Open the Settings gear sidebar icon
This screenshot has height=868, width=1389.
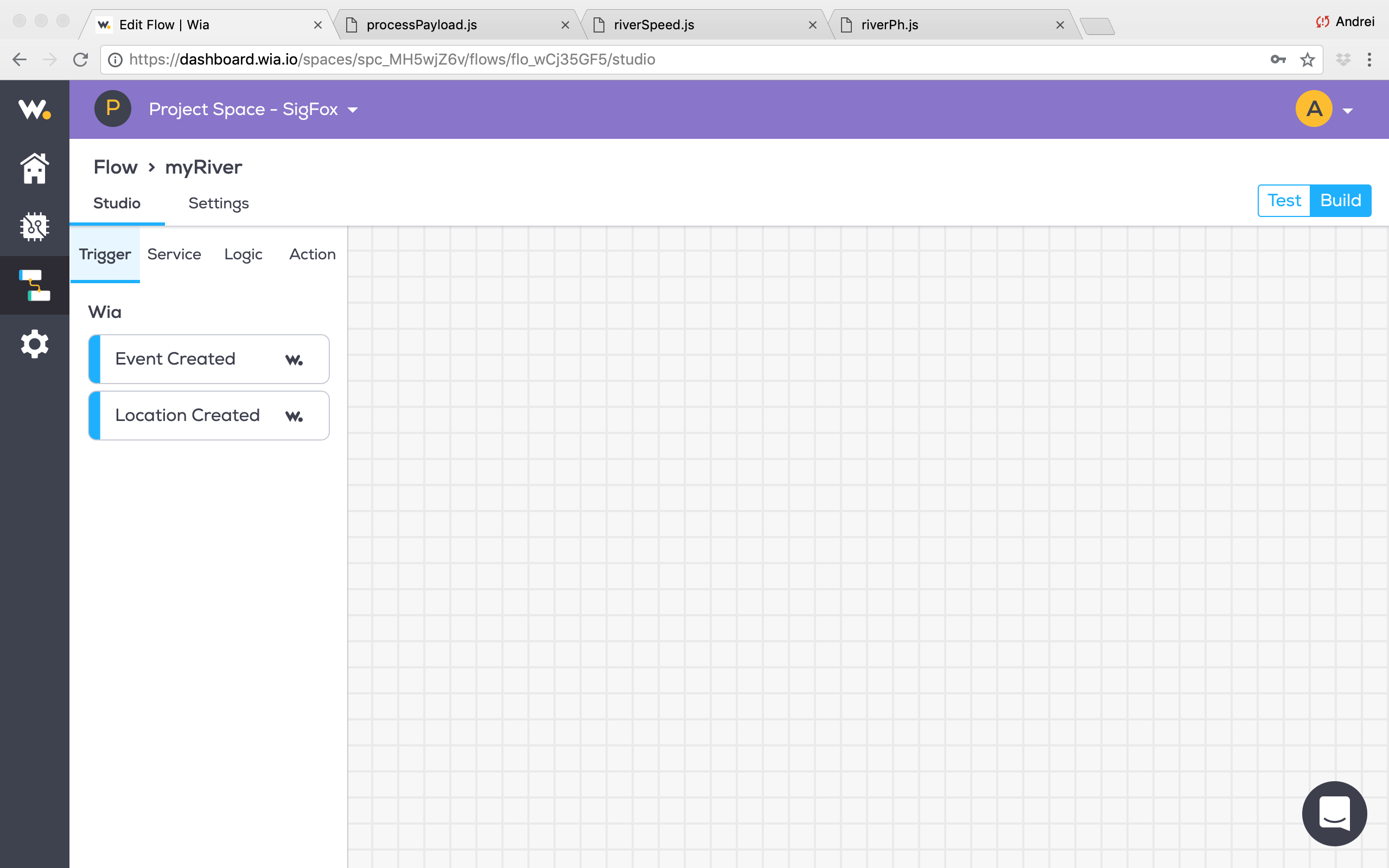pyautogui.click(x=34, y=343)
